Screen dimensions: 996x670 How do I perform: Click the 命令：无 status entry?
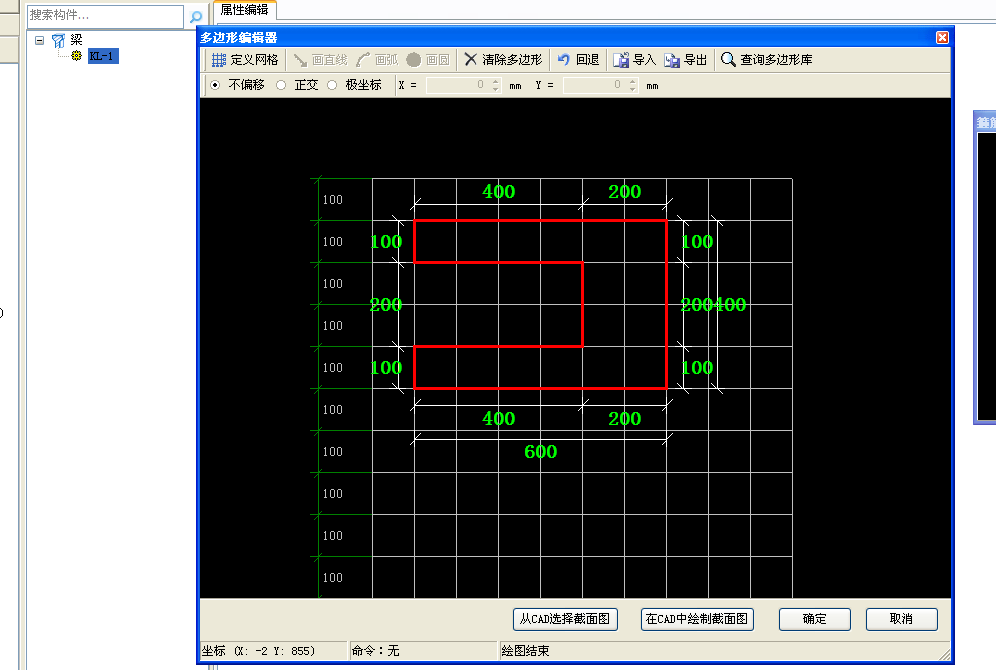(375, 651)
